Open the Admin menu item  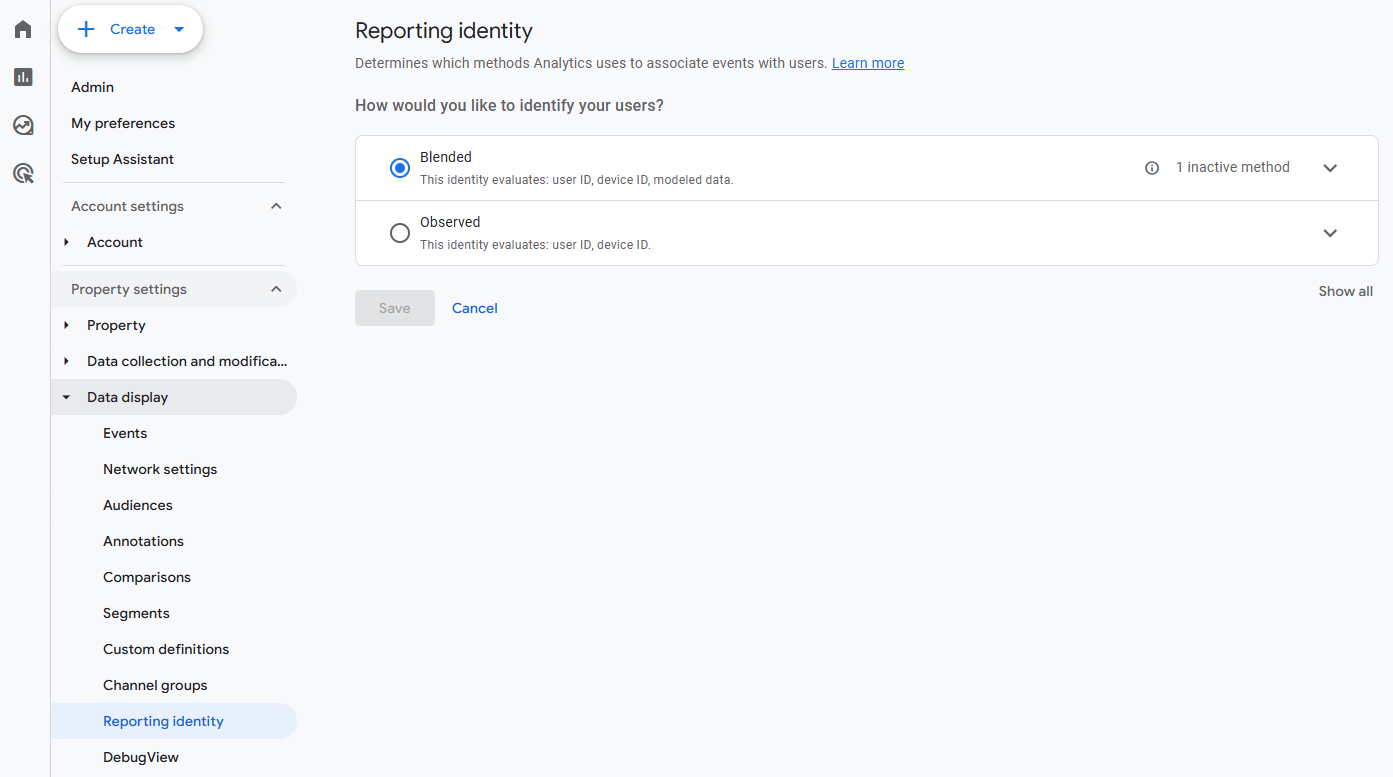coord(93,87)
